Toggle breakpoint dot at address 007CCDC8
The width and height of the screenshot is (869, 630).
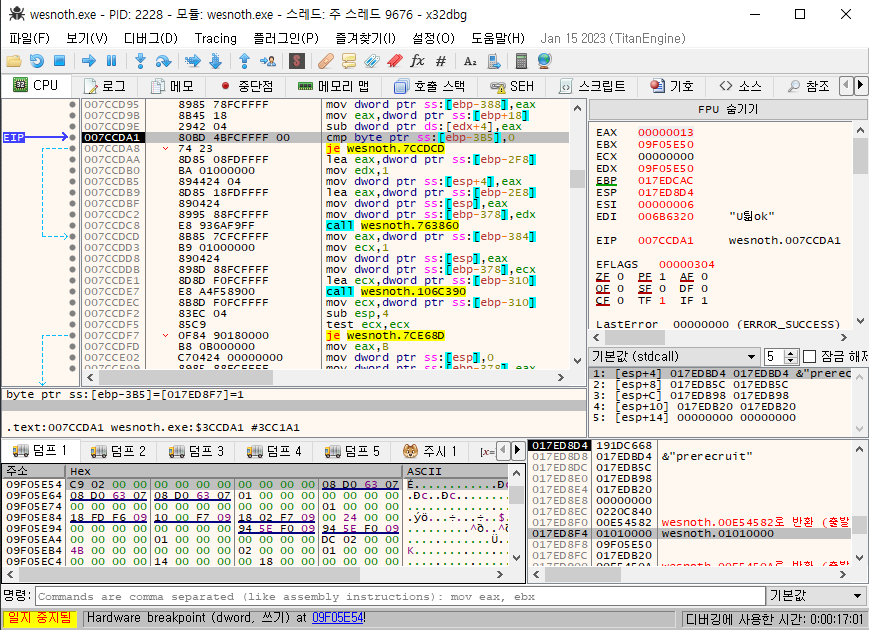[x=73, y=226]
